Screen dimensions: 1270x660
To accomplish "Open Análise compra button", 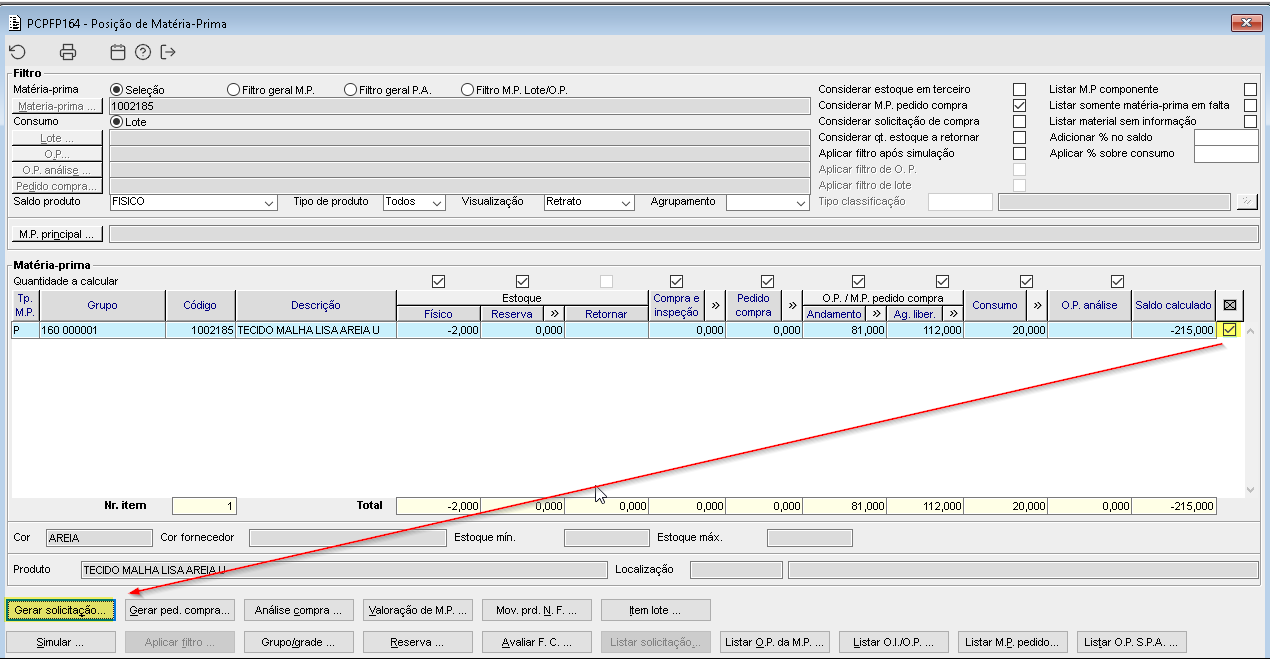I will [299, 610].
